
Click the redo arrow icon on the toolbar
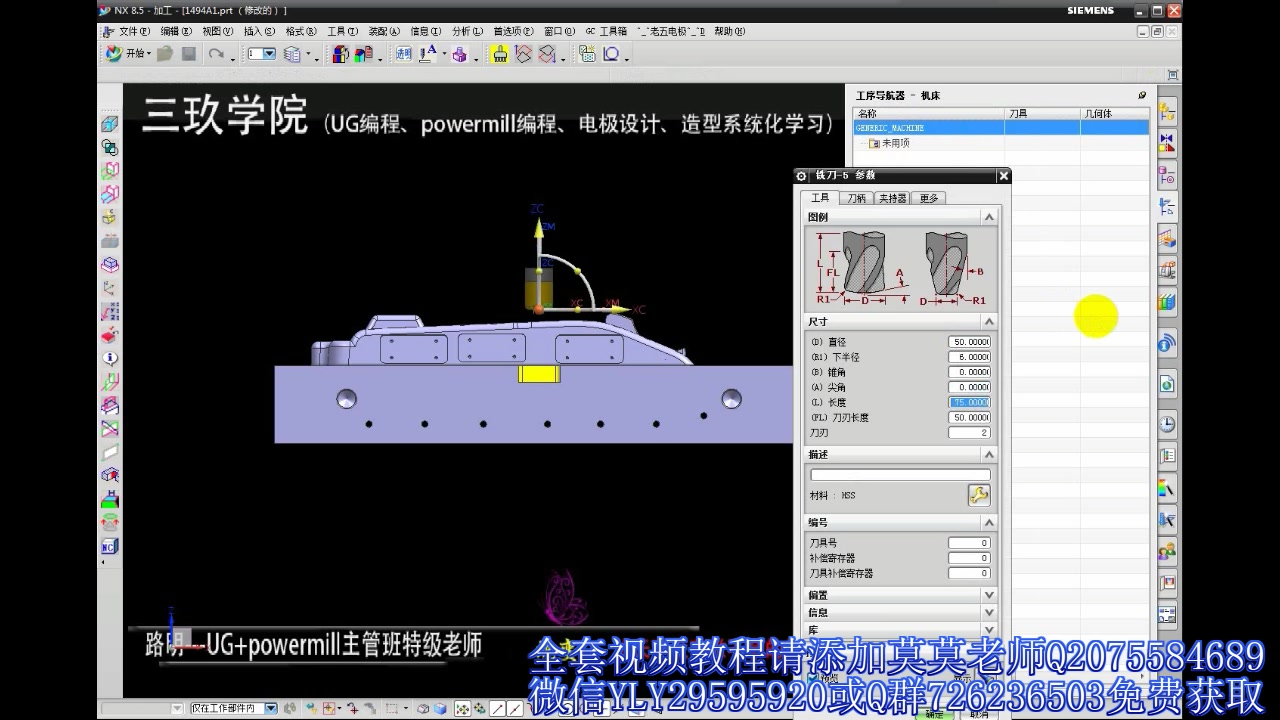pyautogui.click(x=217, y=53)
